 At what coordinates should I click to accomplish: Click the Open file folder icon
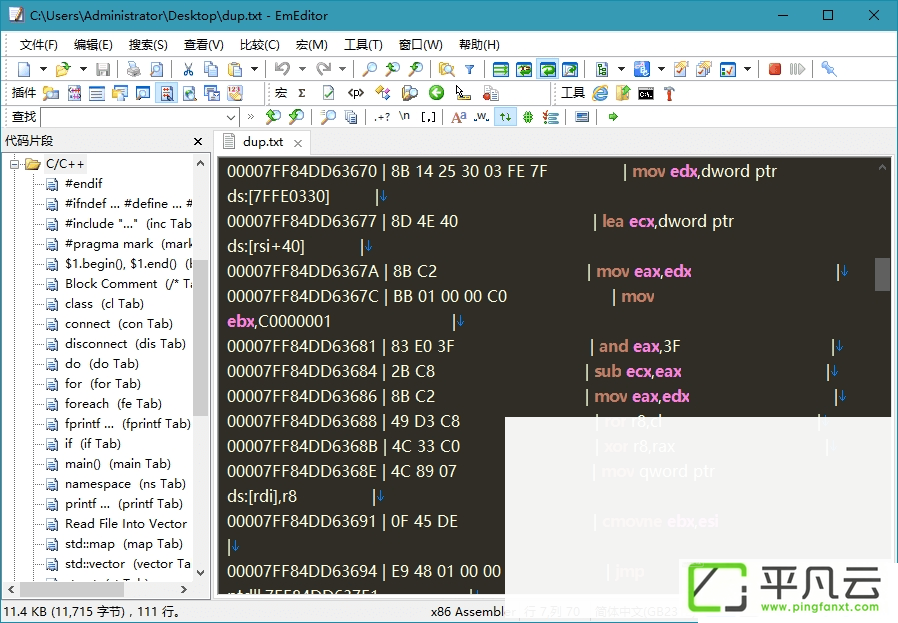63,69
